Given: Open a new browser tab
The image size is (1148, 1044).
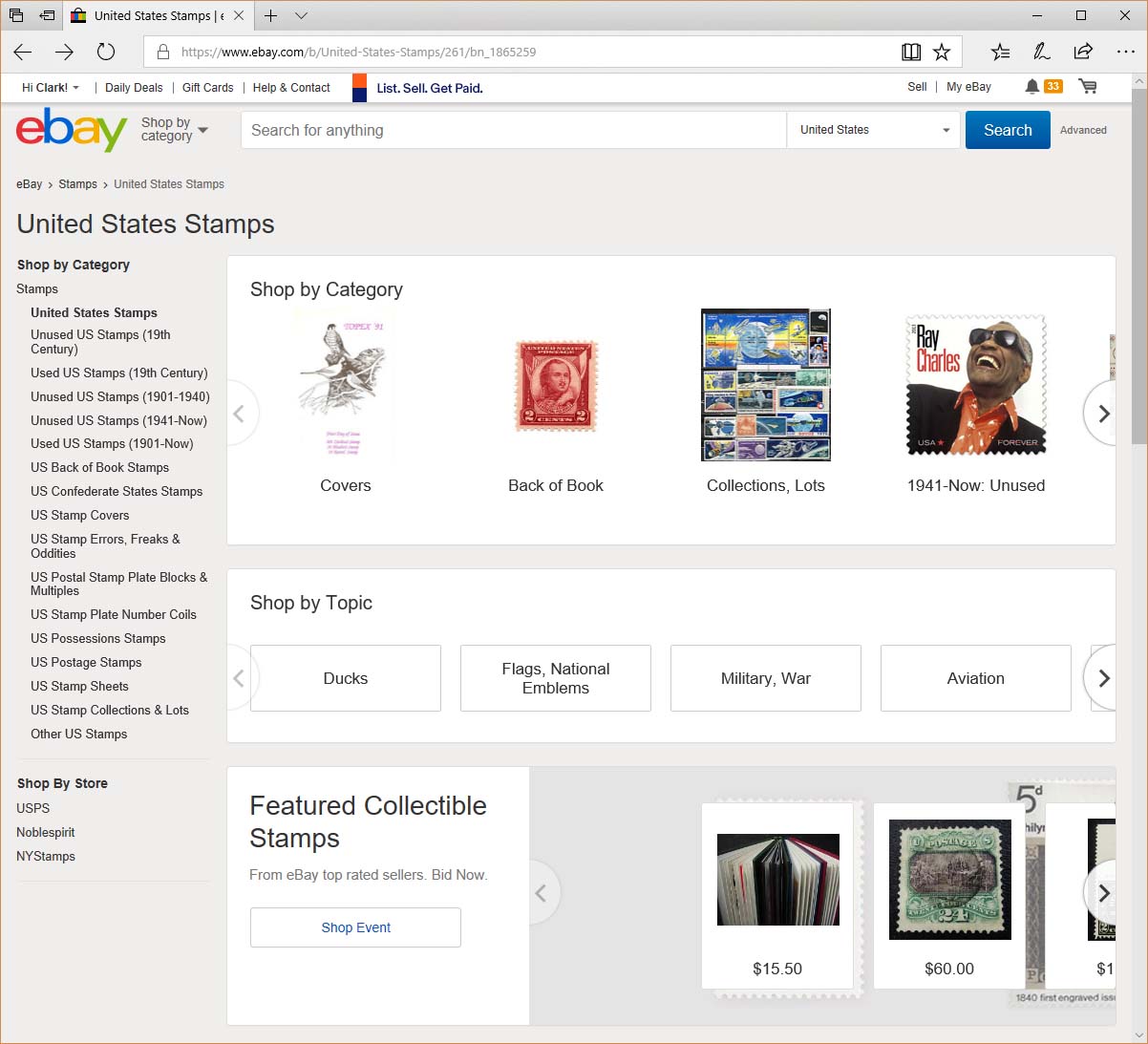Looking at the screenshot, I should pos(271,15).
